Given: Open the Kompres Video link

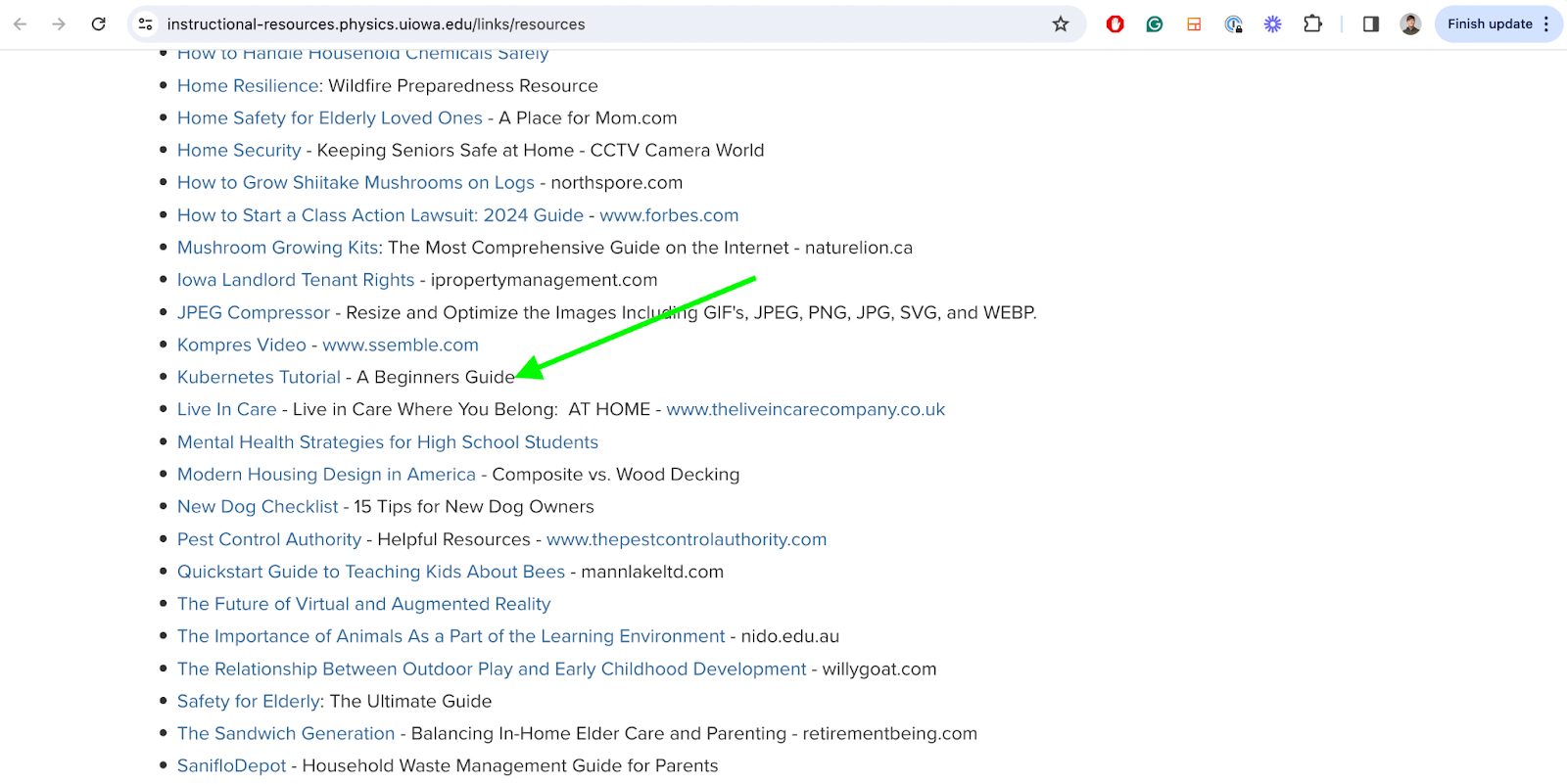Looking at the screenshot, I should pyautogui.click(x=242, y=345).
